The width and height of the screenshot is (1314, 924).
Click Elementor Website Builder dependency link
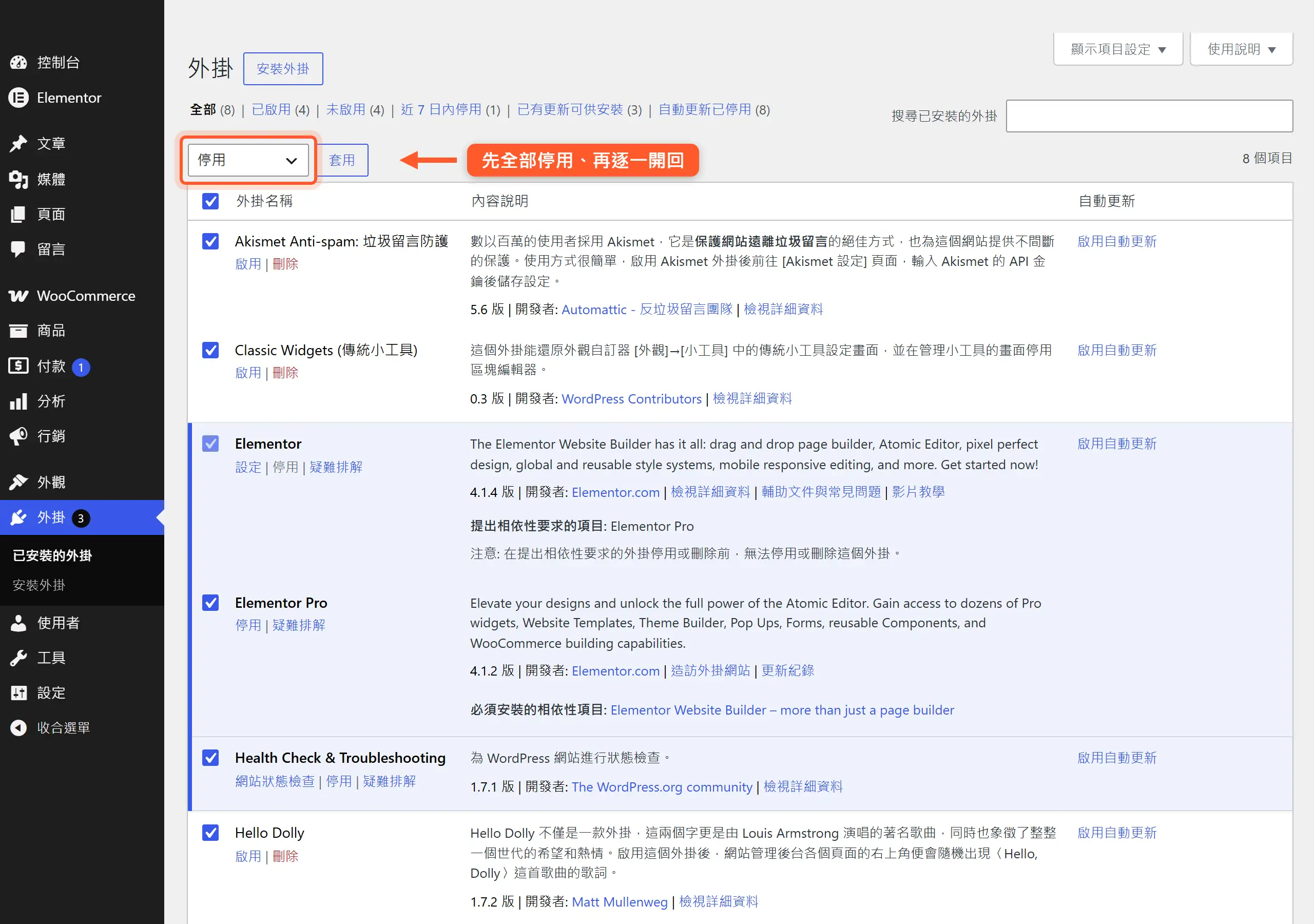pyautogui.click(x=782, y=710)
